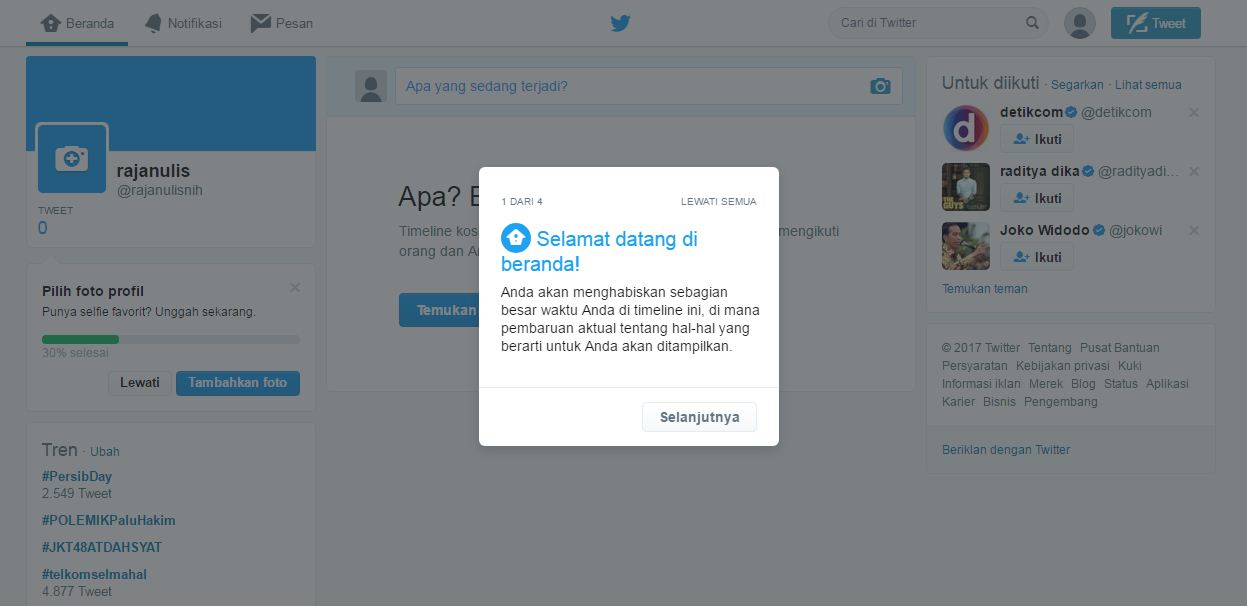Click the Selanjutnya button
Image resolution: width=1247 pixels, height=606 pixels.
click(x=699, y=417)
